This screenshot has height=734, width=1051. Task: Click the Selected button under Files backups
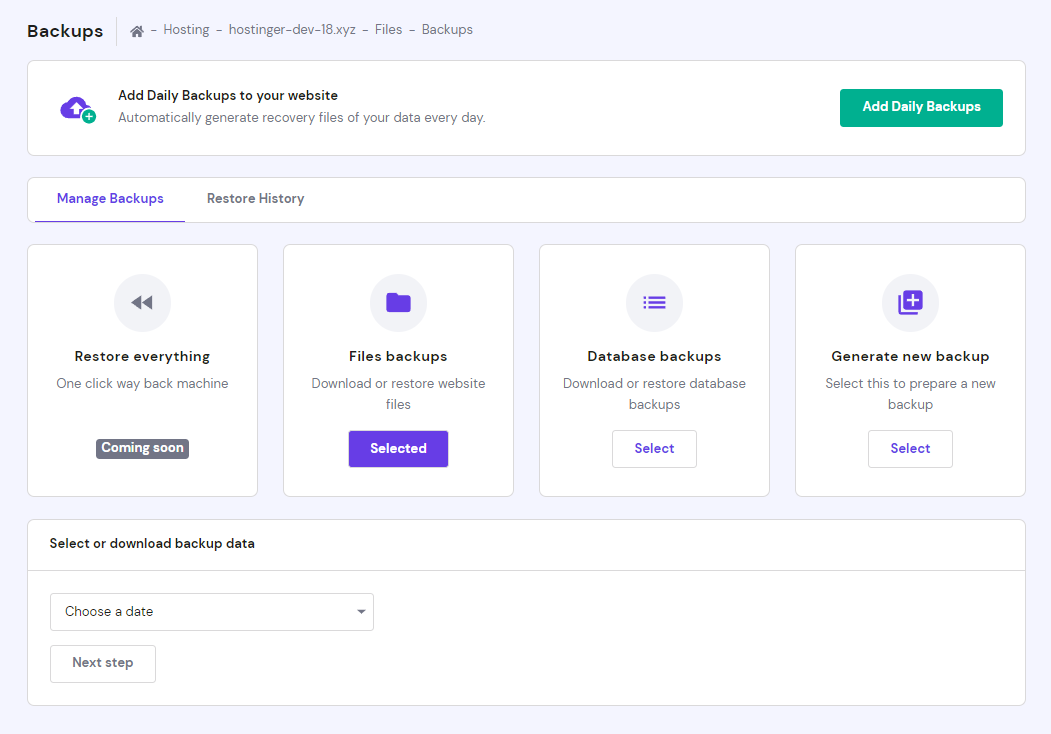point(398,449)
